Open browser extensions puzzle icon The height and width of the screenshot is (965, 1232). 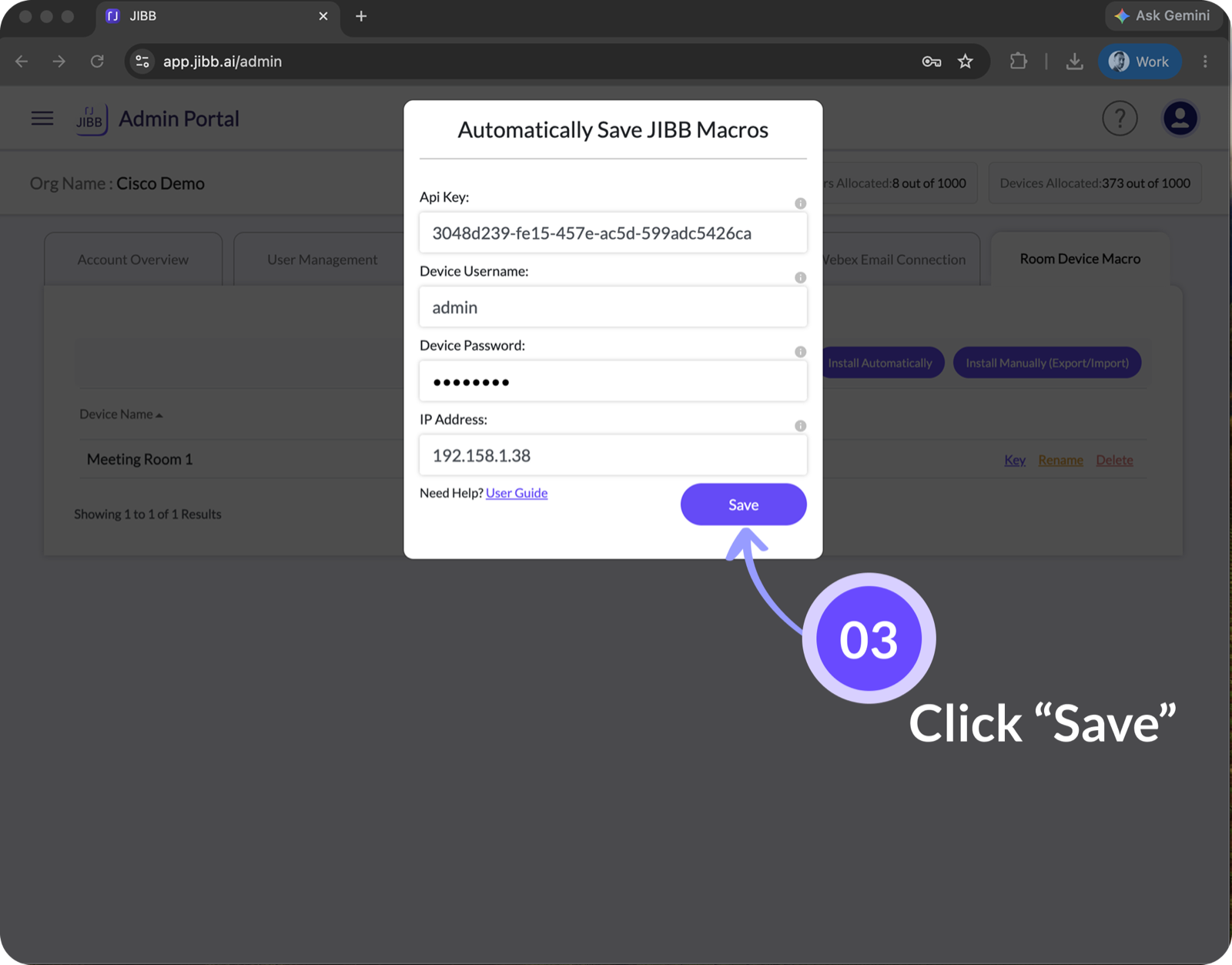(x=1019, y=62)
